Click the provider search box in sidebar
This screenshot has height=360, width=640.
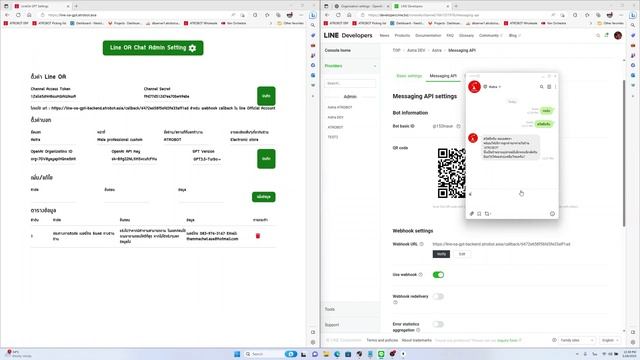click(x=350, y=83)
